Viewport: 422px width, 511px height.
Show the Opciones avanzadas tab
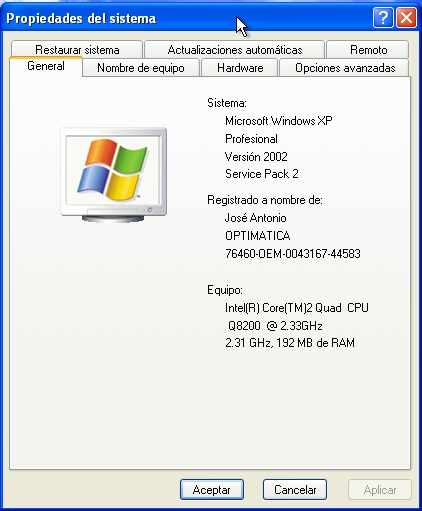coord(345,68)
